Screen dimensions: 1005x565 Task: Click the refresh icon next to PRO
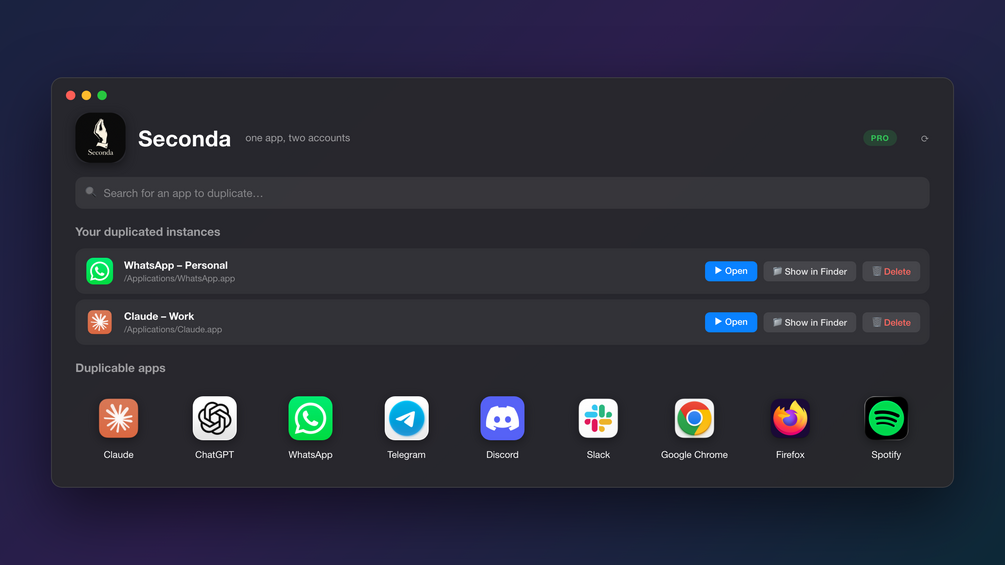tap(924, 138)
